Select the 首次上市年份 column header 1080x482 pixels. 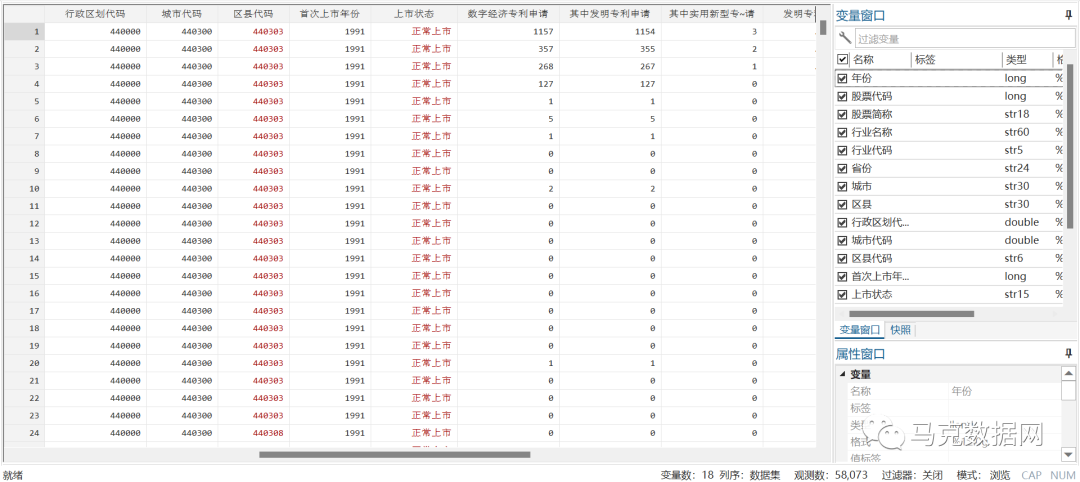point(330,14)
